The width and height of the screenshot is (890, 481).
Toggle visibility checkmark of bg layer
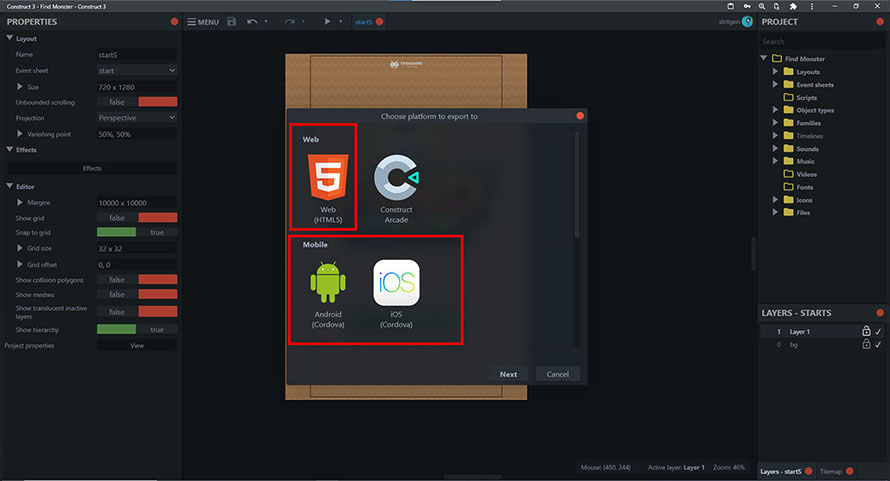[878, 344]
